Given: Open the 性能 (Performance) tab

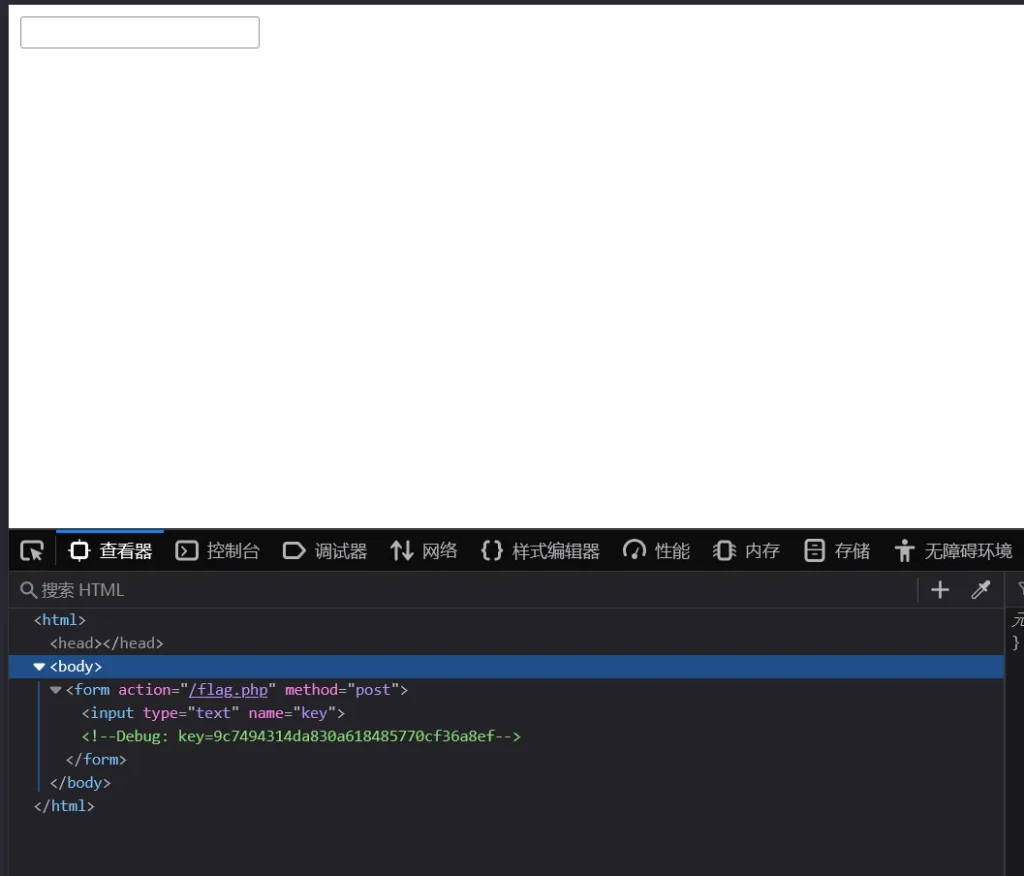Looking at the screenshot, I should tap(656, 551).
